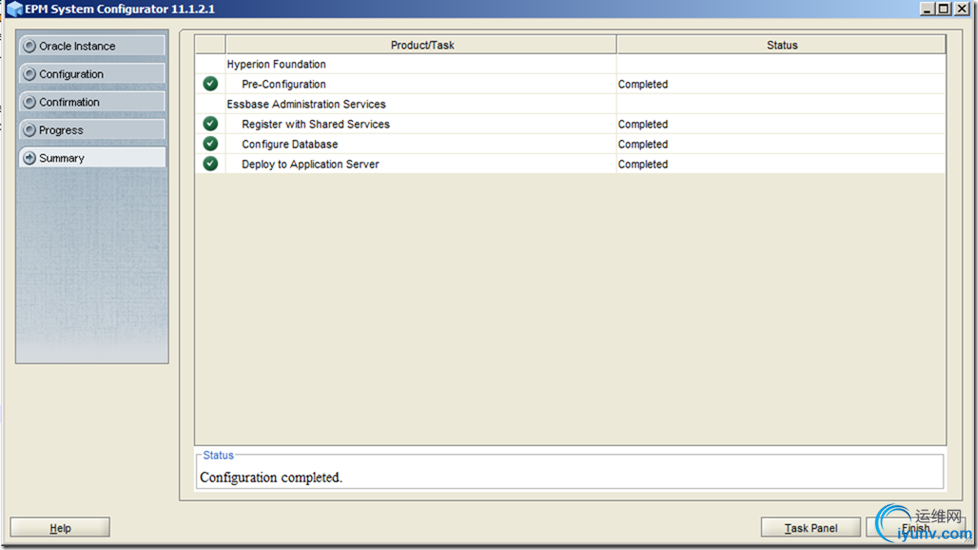This screenshot has width=978, height=550.
Task: Click the 'Configuration completed.' status message
Action: 271,477
